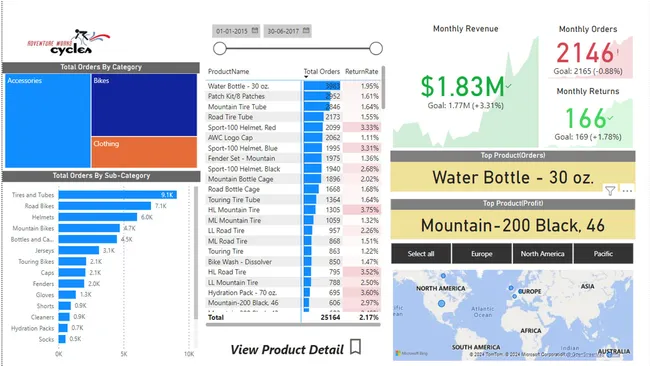Select the Accessories treemap tile
650x366 pixels.
pyautogui.click(x=48, y=121)
